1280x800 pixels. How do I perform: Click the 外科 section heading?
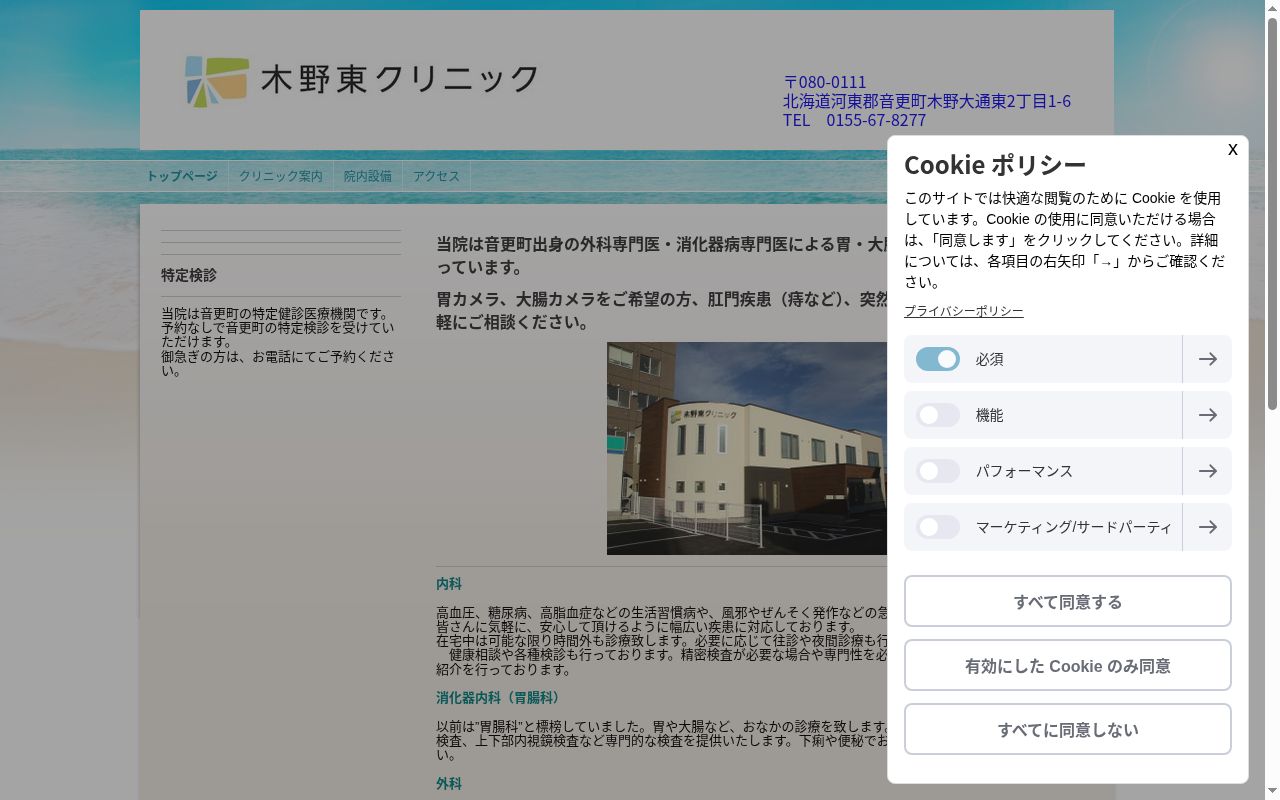pos(449,784)
